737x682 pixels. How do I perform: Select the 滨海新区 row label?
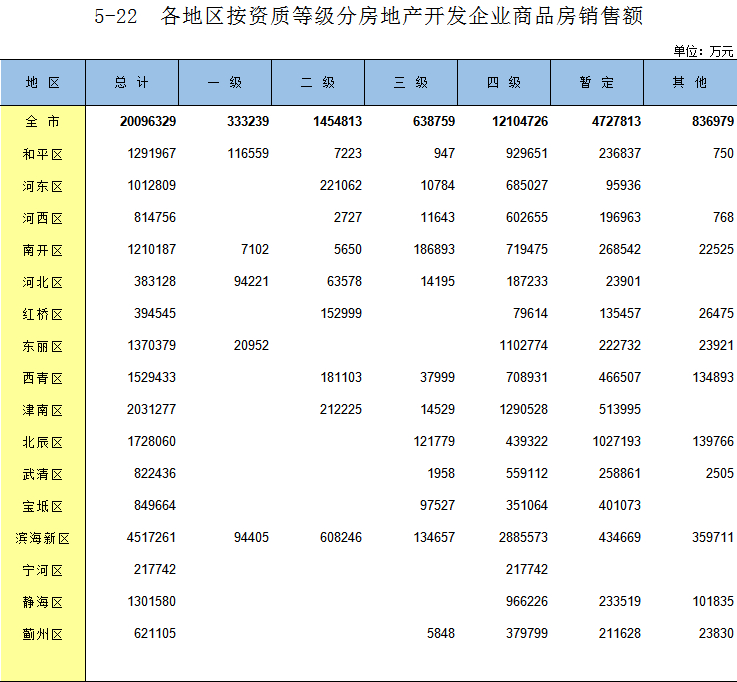43,538
